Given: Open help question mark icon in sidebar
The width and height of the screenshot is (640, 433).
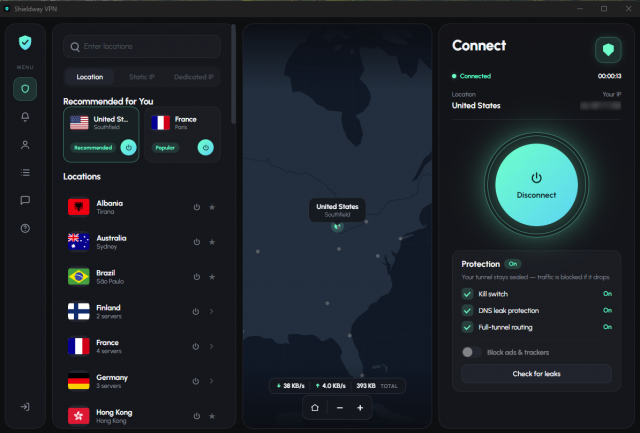Looking at the screenshot, I should [25, 228].
